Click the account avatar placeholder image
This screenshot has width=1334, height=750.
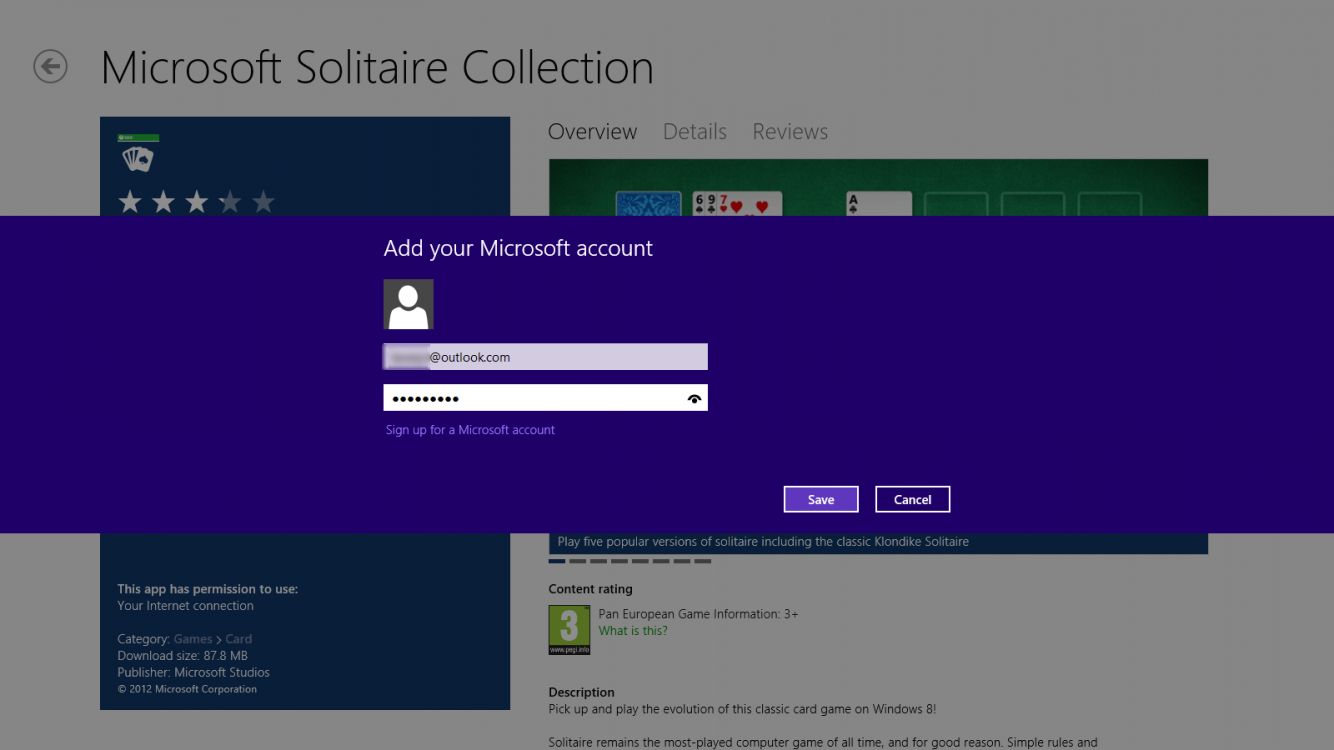pos(408,304)
